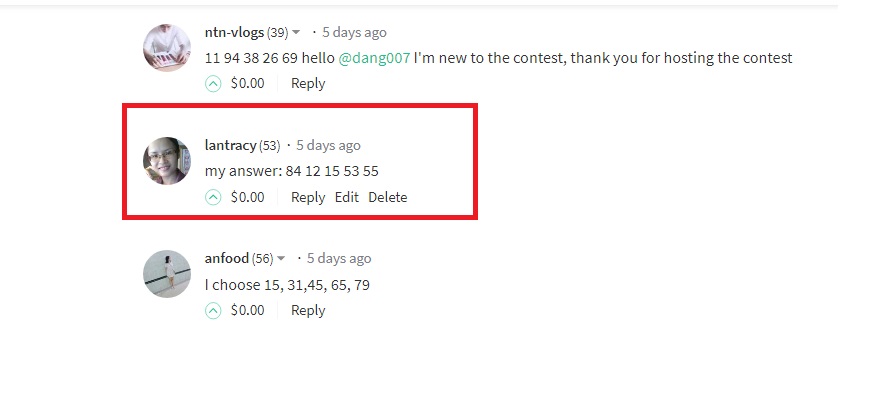The height and width of the screenshot is (416, 896).
Task: Click ntn-vlogs profile avatar
Action: pyautogui.click(x=167, y=47)
